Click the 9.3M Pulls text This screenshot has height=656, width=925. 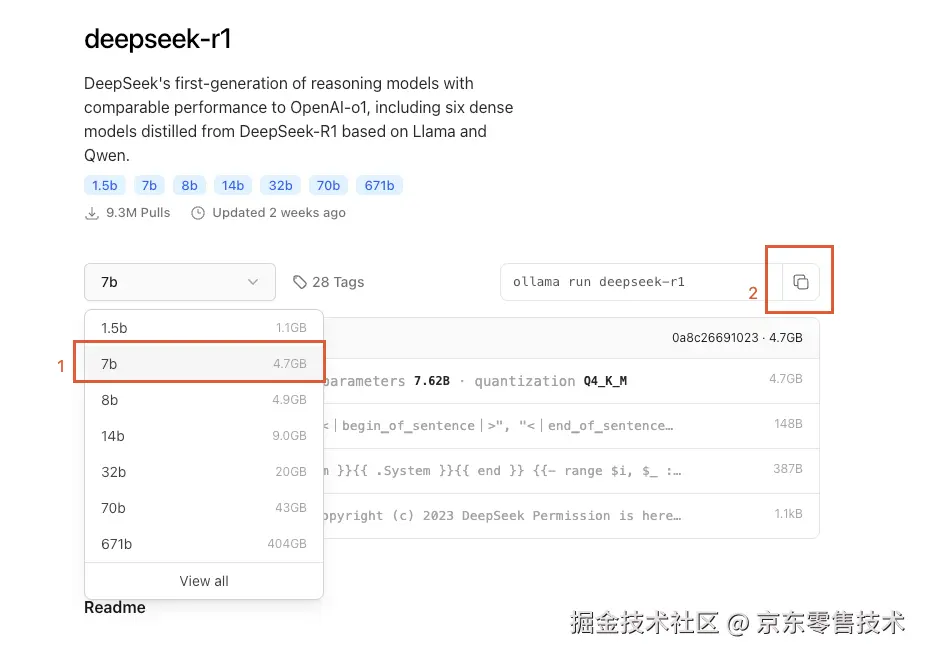point(138,213)
